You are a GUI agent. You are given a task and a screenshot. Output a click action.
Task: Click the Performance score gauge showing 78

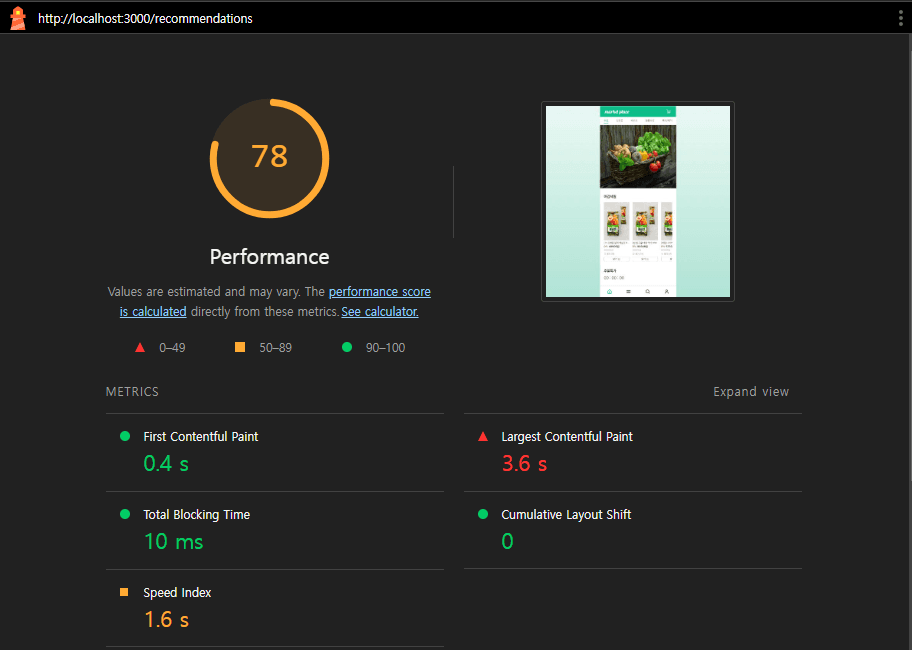click(x=269, y=157)
